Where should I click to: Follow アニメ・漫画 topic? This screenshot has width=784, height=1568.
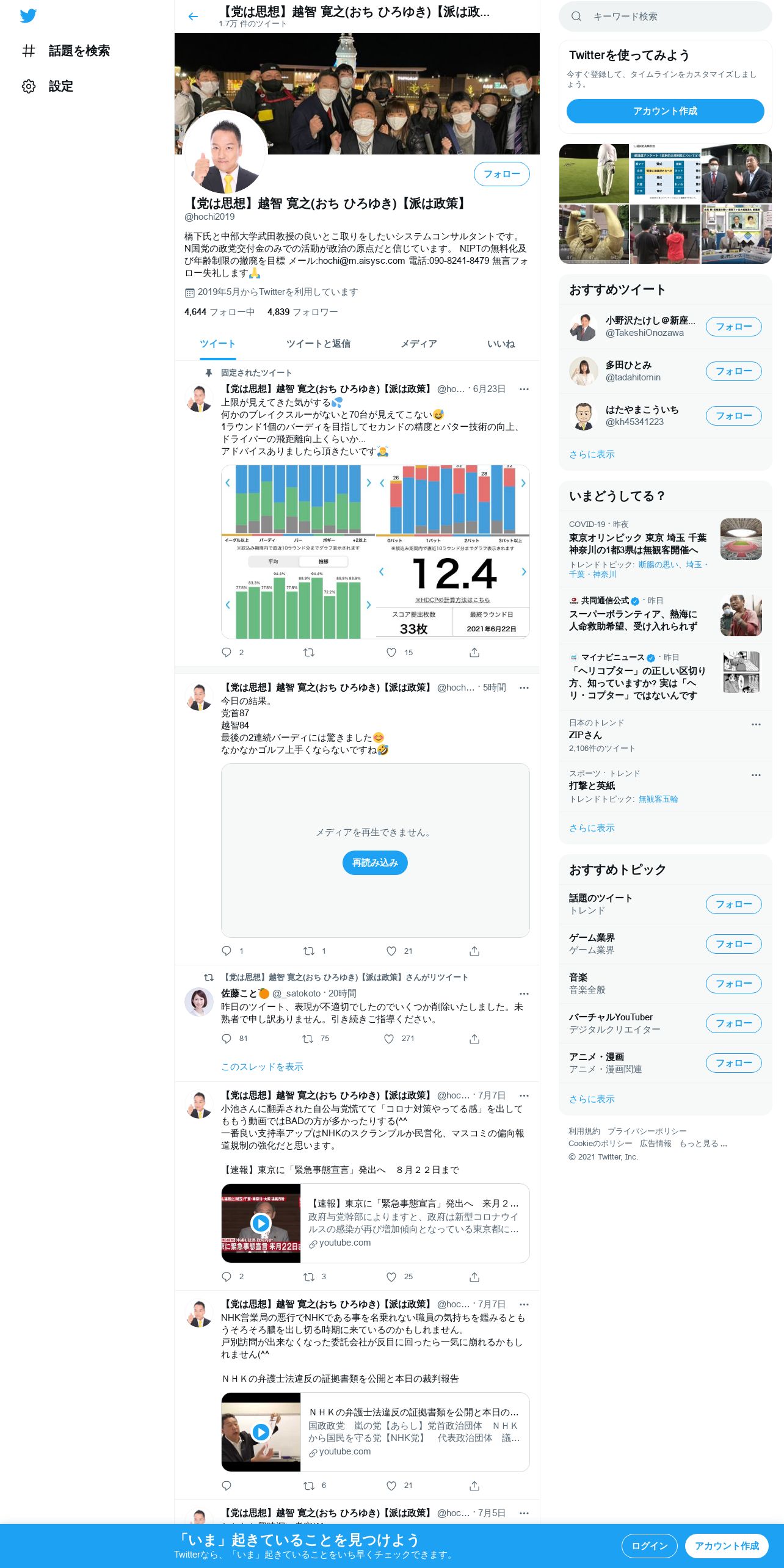tap(734, 1063)
